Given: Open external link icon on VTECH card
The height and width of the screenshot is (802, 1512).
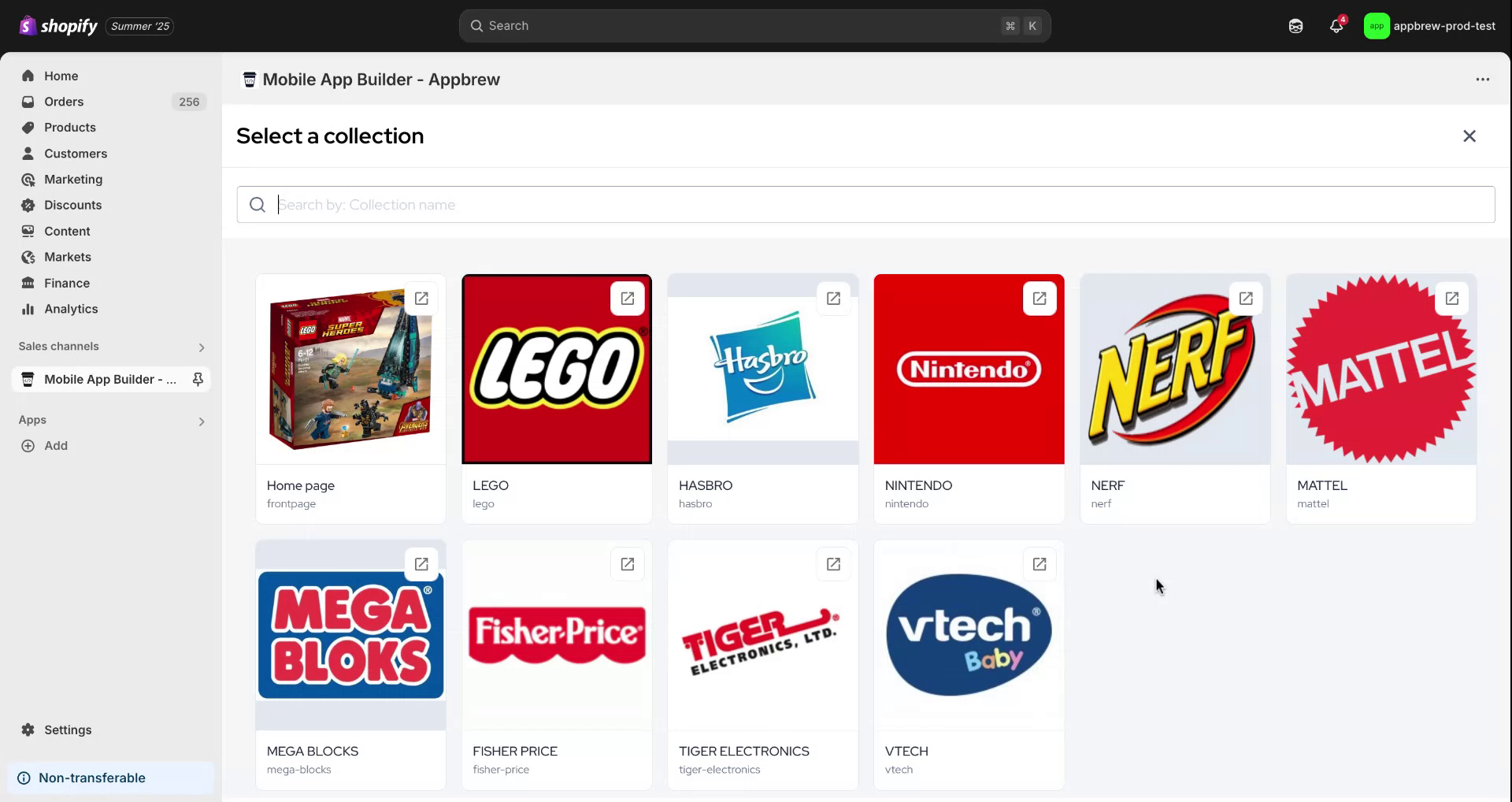Looking at the screenshot, I should [1039, 564].
